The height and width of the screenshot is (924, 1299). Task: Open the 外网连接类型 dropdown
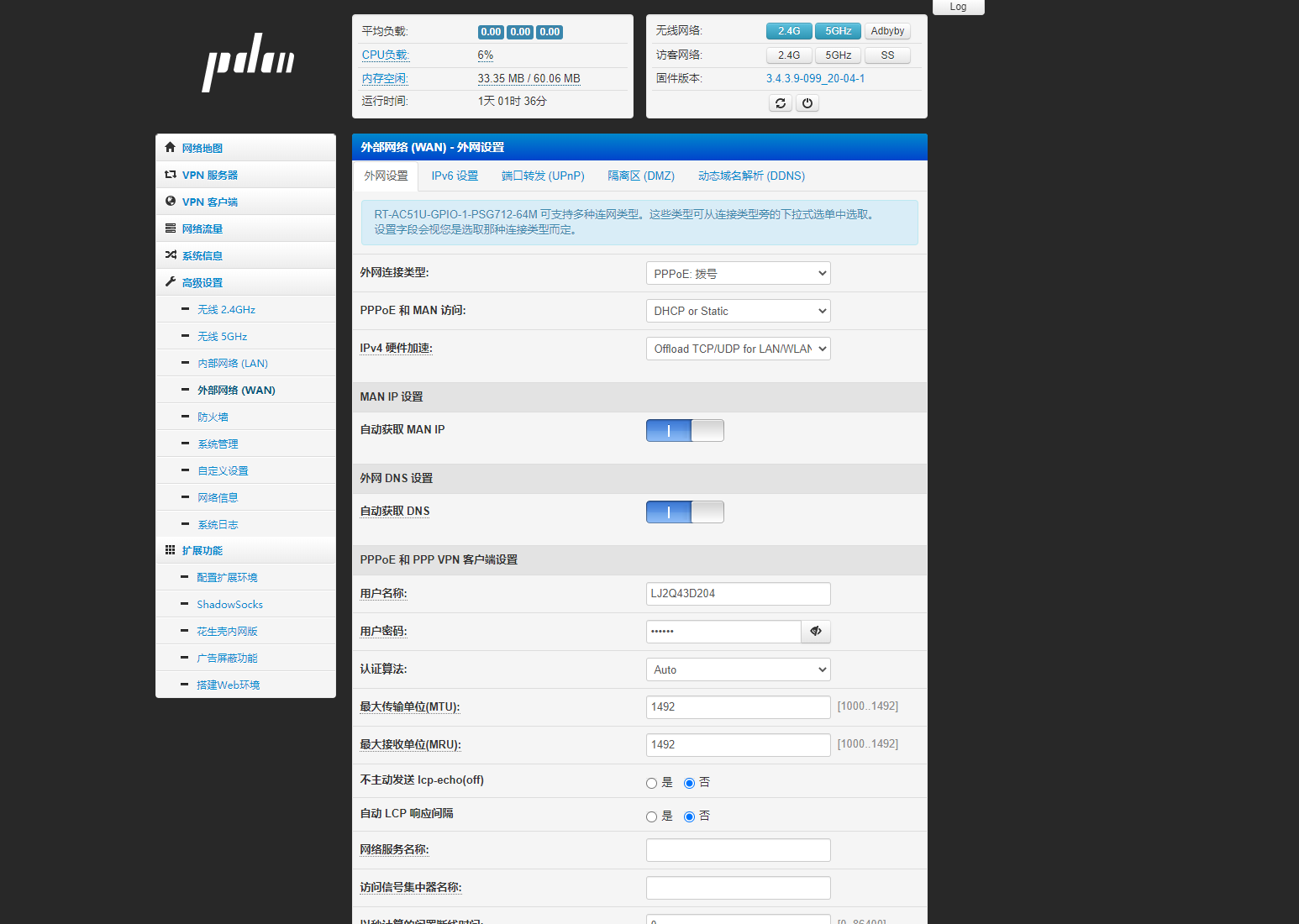coord(738,274)
